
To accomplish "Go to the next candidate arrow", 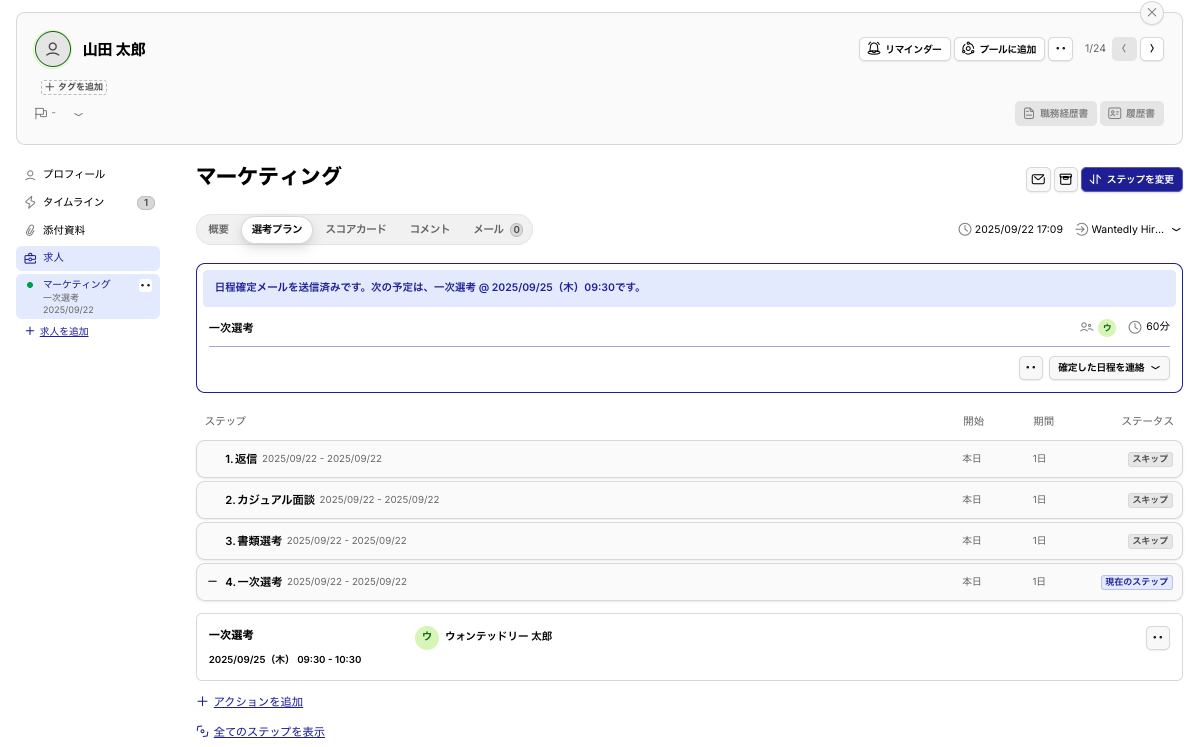I will tap(1152, 49).
